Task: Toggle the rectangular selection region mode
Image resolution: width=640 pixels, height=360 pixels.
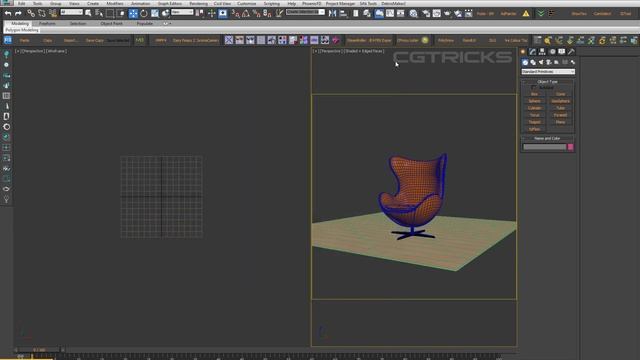Action: point(110,13)
